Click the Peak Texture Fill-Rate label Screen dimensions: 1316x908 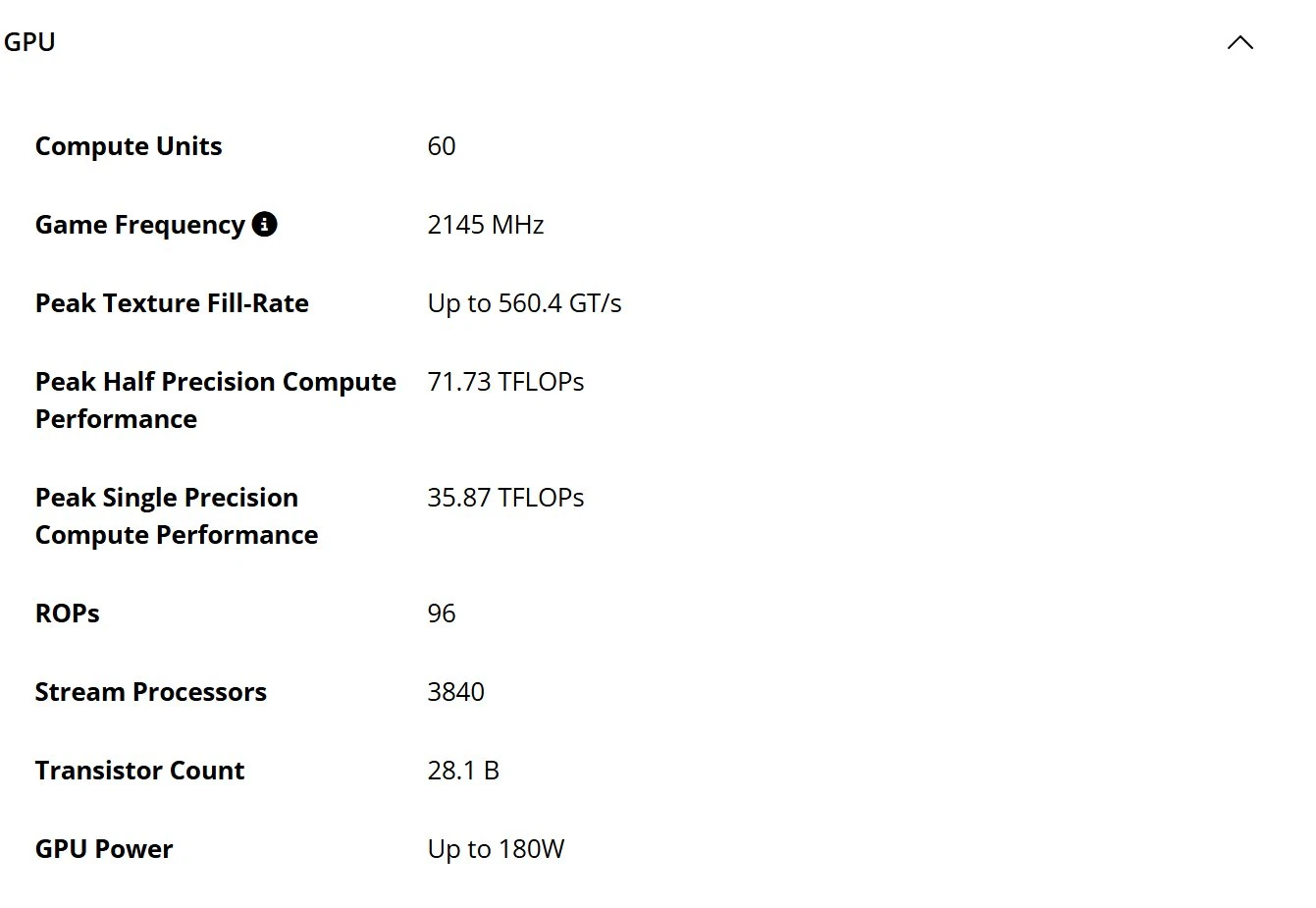[172, 303]
